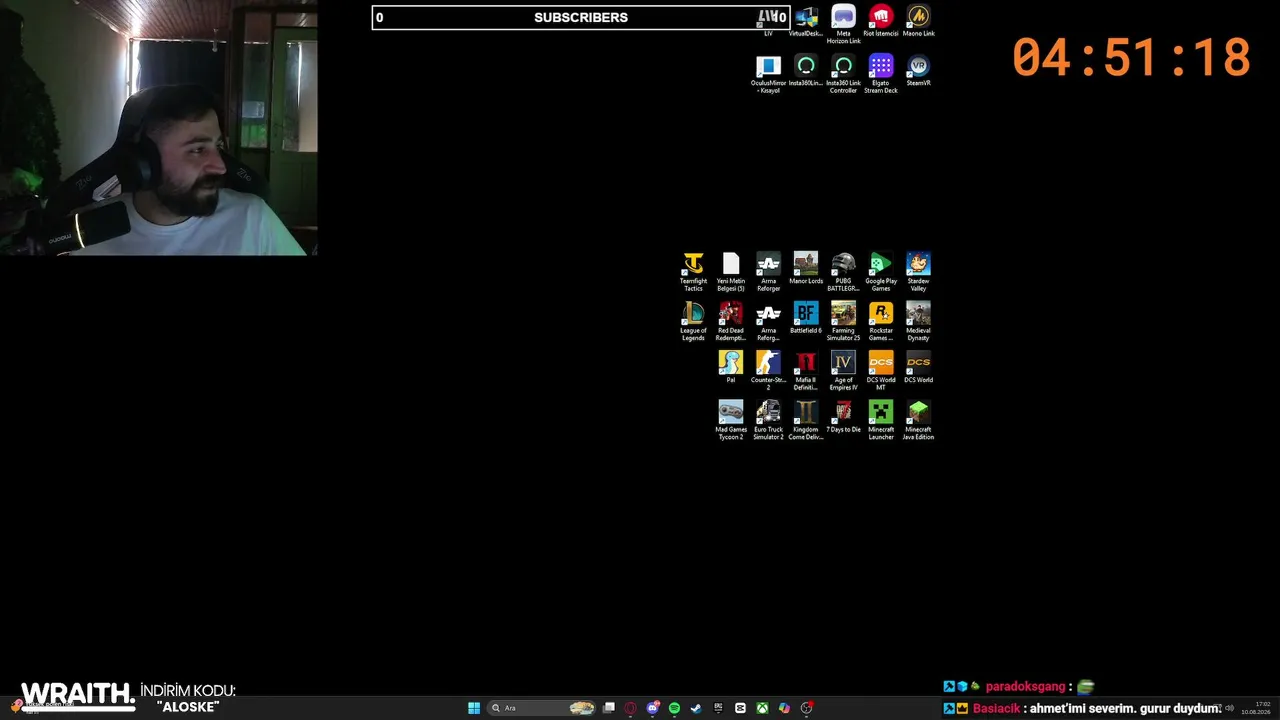Open Google Play Games shortcut
This screenshot has width=1280, height=720.
click(881, 272)
